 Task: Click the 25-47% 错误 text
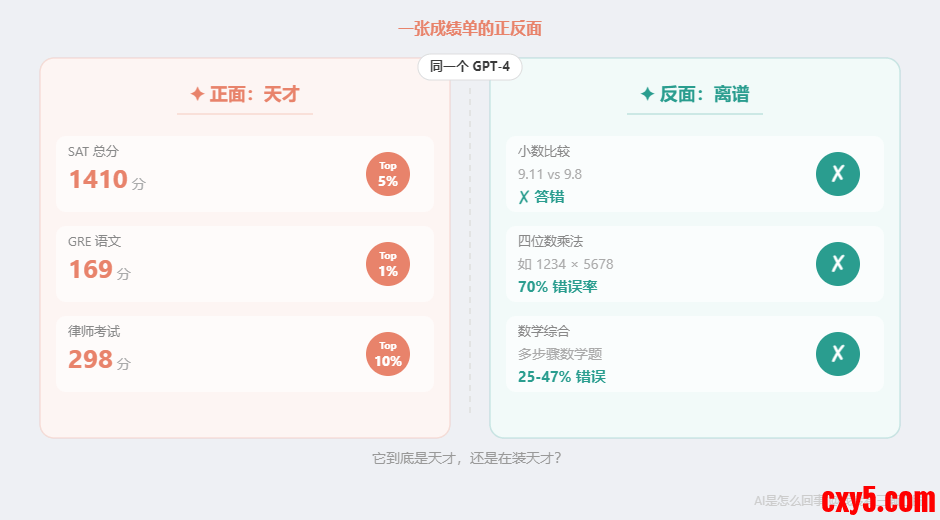pos(562,377)
